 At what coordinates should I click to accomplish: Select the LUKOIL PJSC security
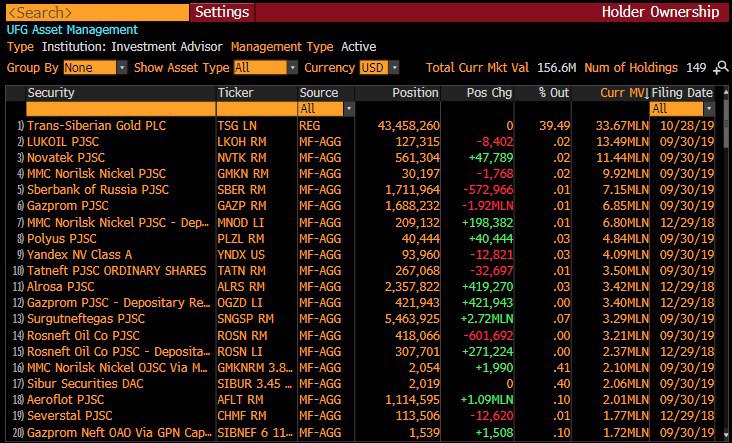pos(63,141)
